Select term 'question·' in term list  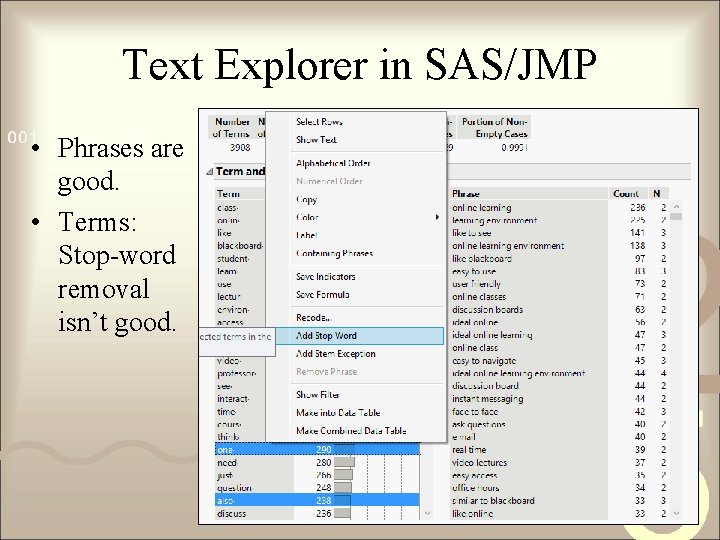[234, 488]
